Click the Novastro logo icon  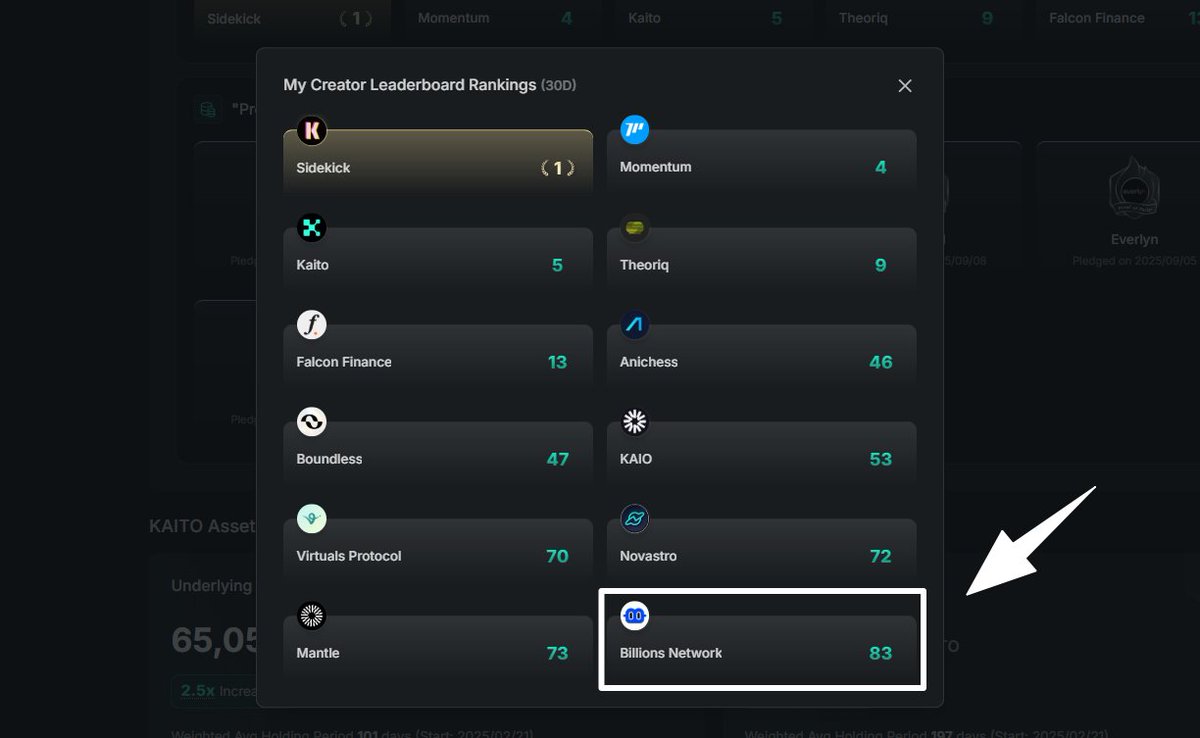635,518
